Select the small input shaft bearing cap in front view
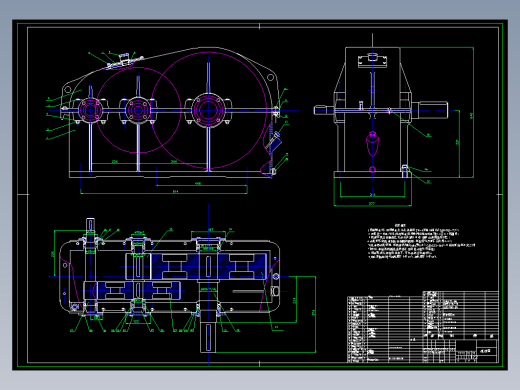The width and height of the screenshot is (520, 390). [x=90, y=110]
